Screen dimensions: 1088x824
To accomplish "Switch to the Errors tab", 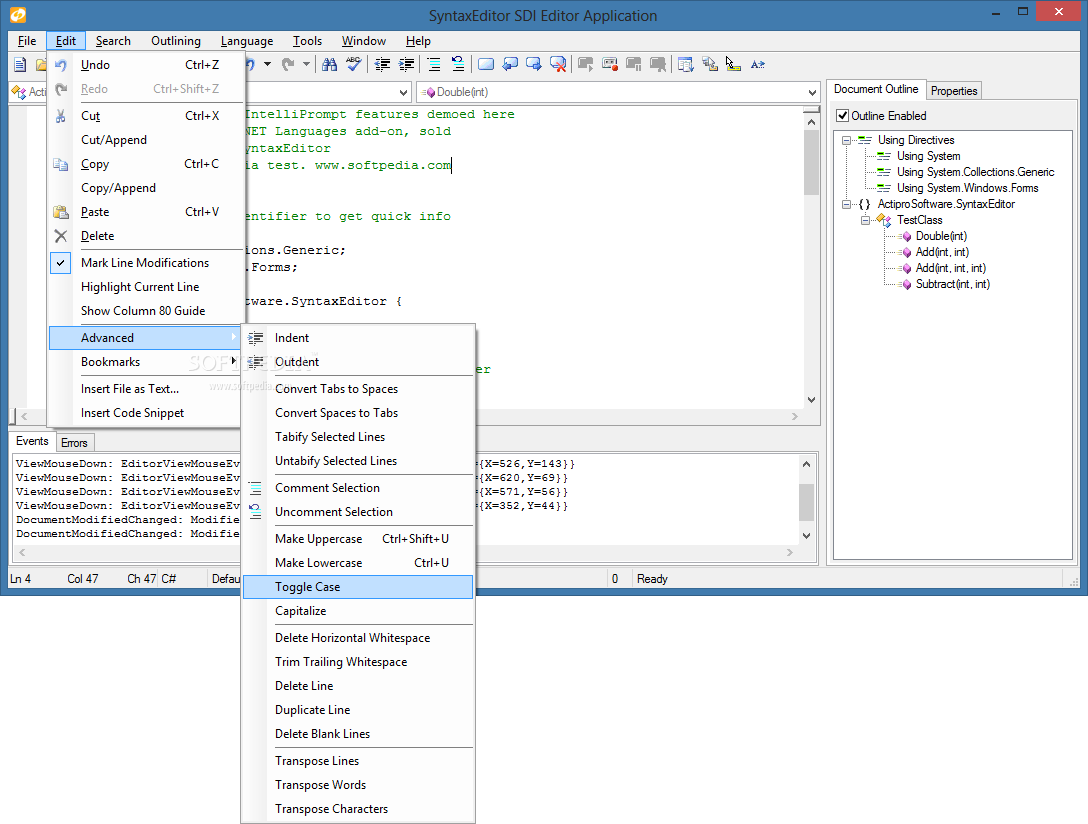I will tap(74, 443).
